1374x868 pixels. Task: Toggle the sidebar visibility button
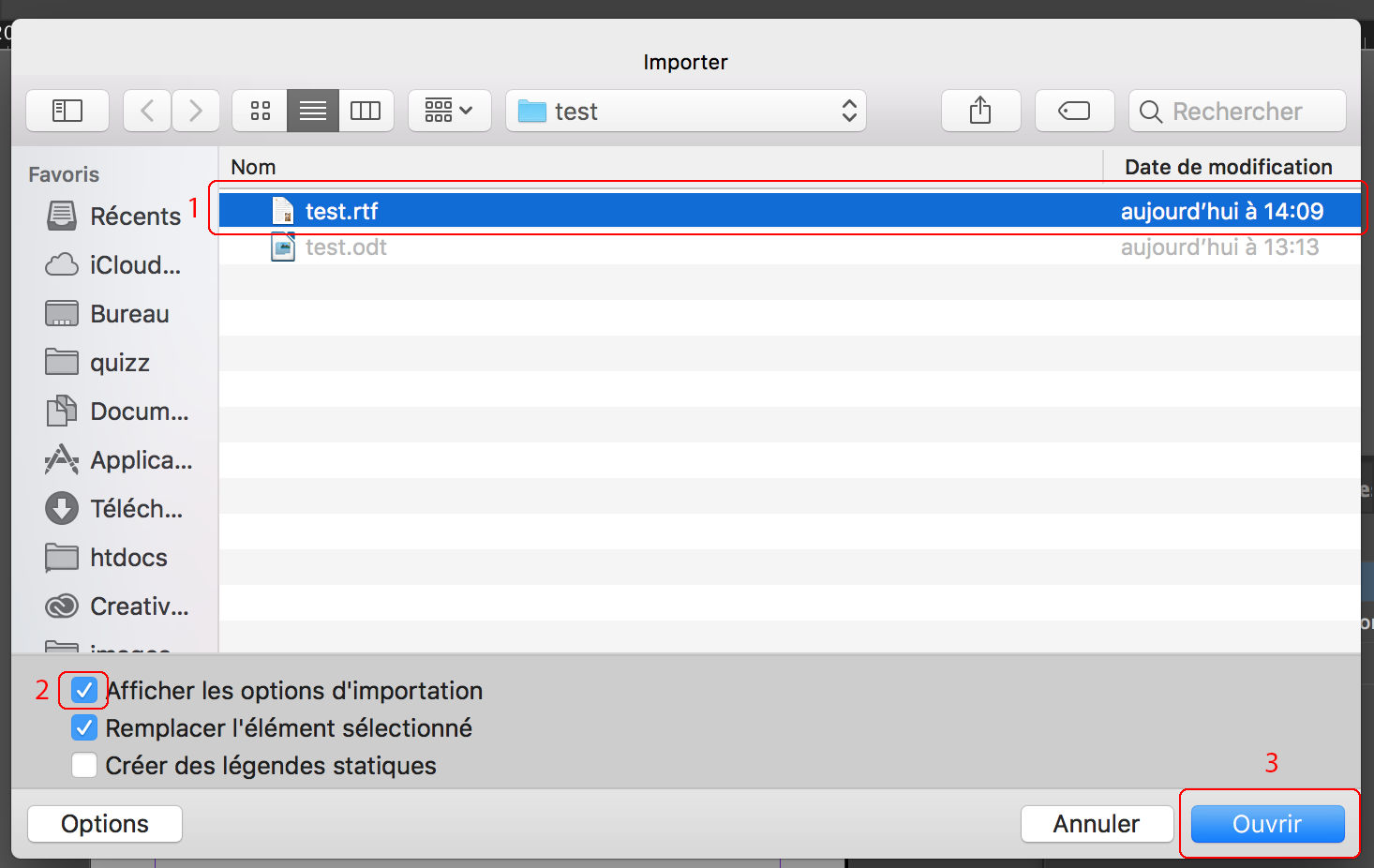tap(67, 111)
